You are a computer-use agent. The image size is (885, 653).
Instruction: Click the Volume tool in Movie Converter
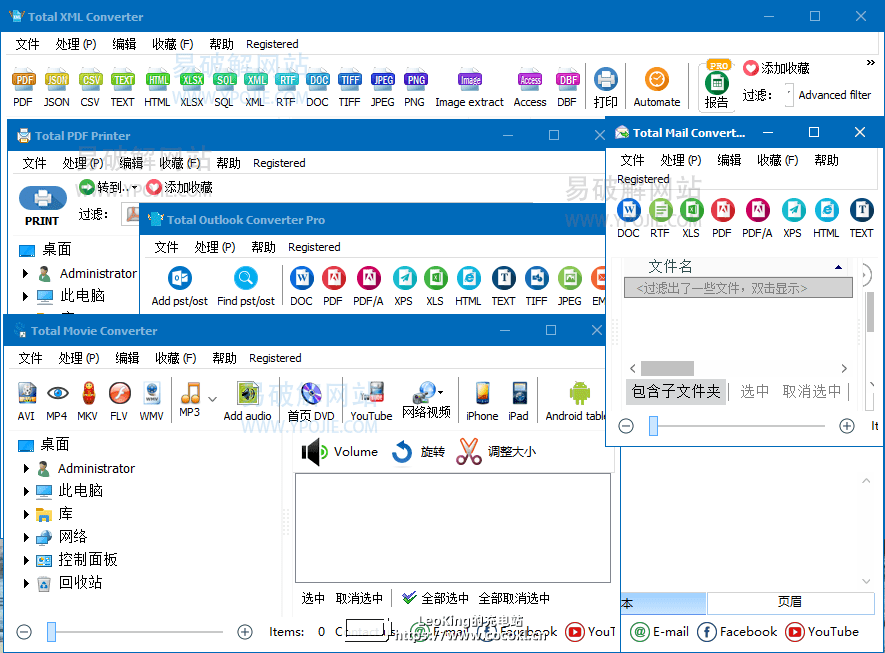339,452
